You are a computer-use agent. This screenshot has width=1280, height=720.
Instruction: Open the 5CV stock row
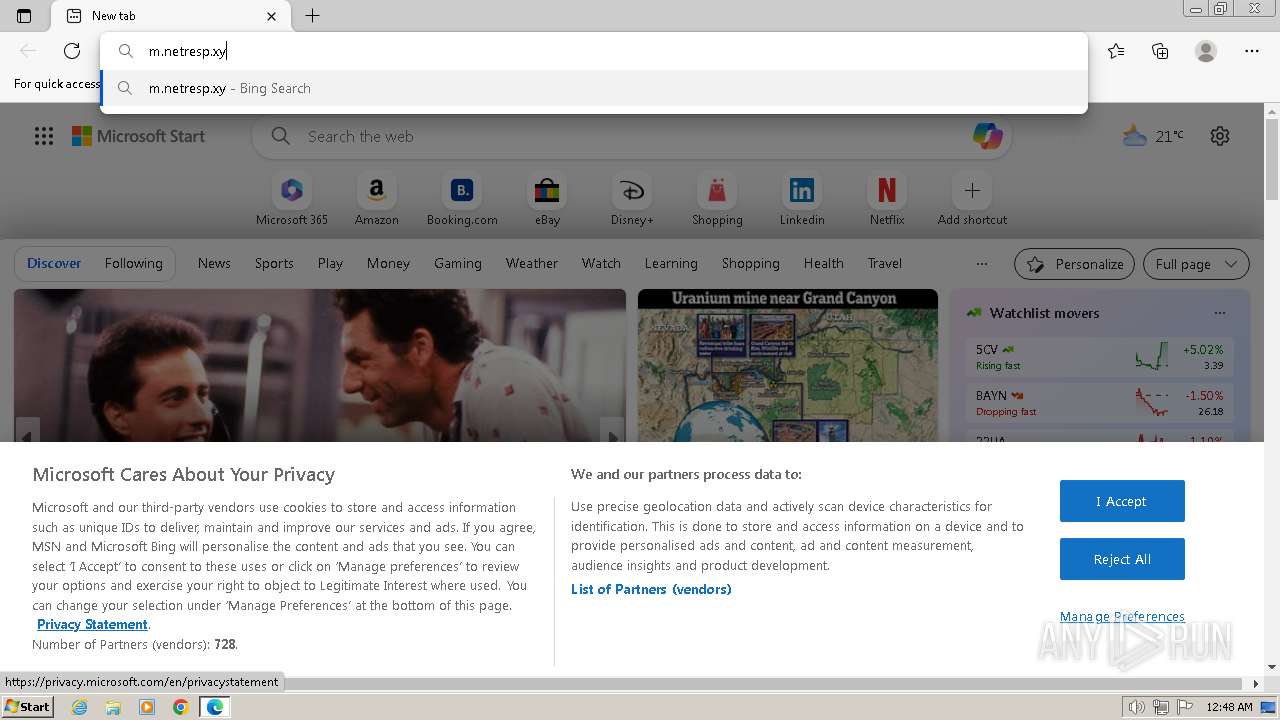coord(1100,357)
